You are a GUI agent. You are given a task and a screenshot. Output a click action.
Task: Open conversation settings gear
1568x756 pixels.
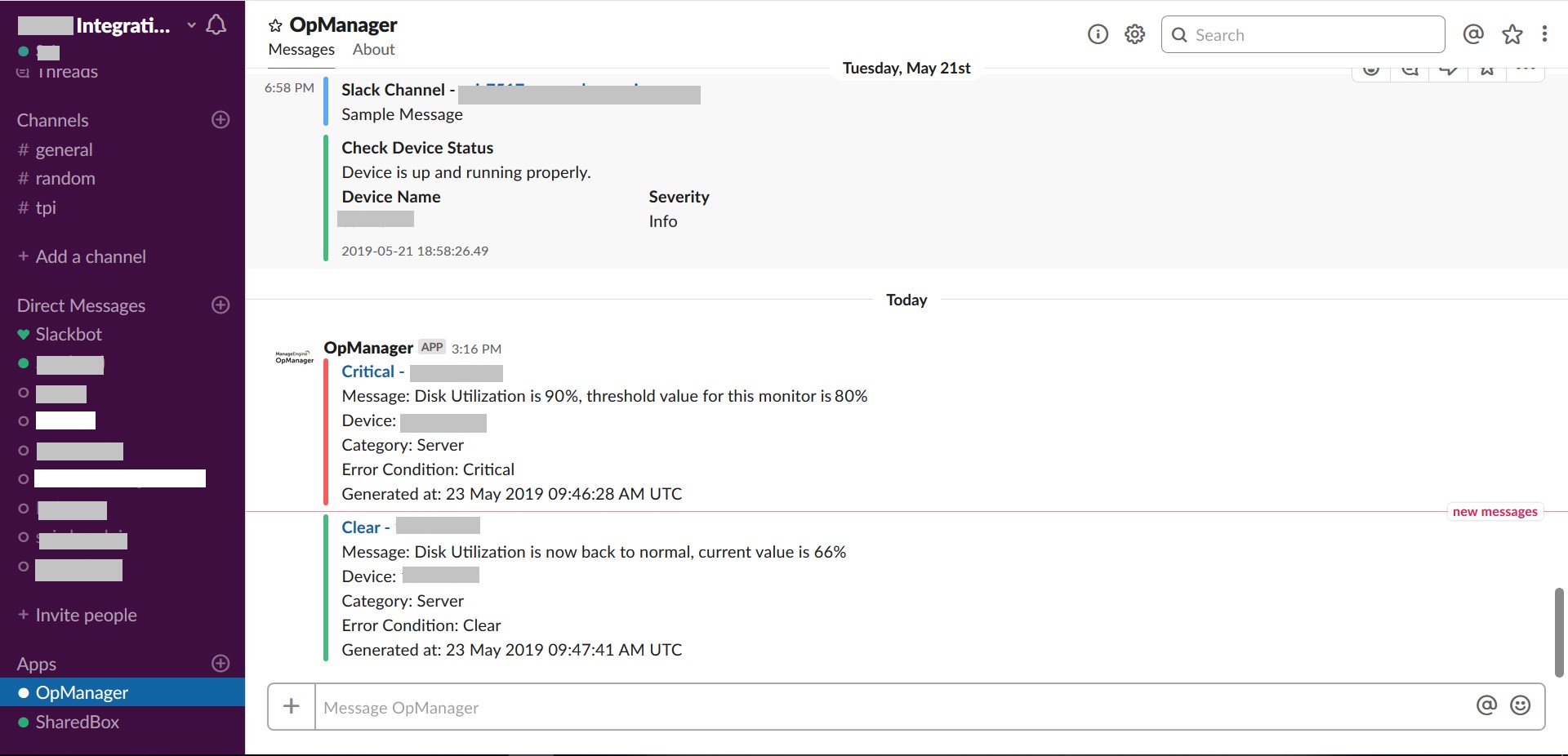pyautogui.click(x=1134, y=34)
